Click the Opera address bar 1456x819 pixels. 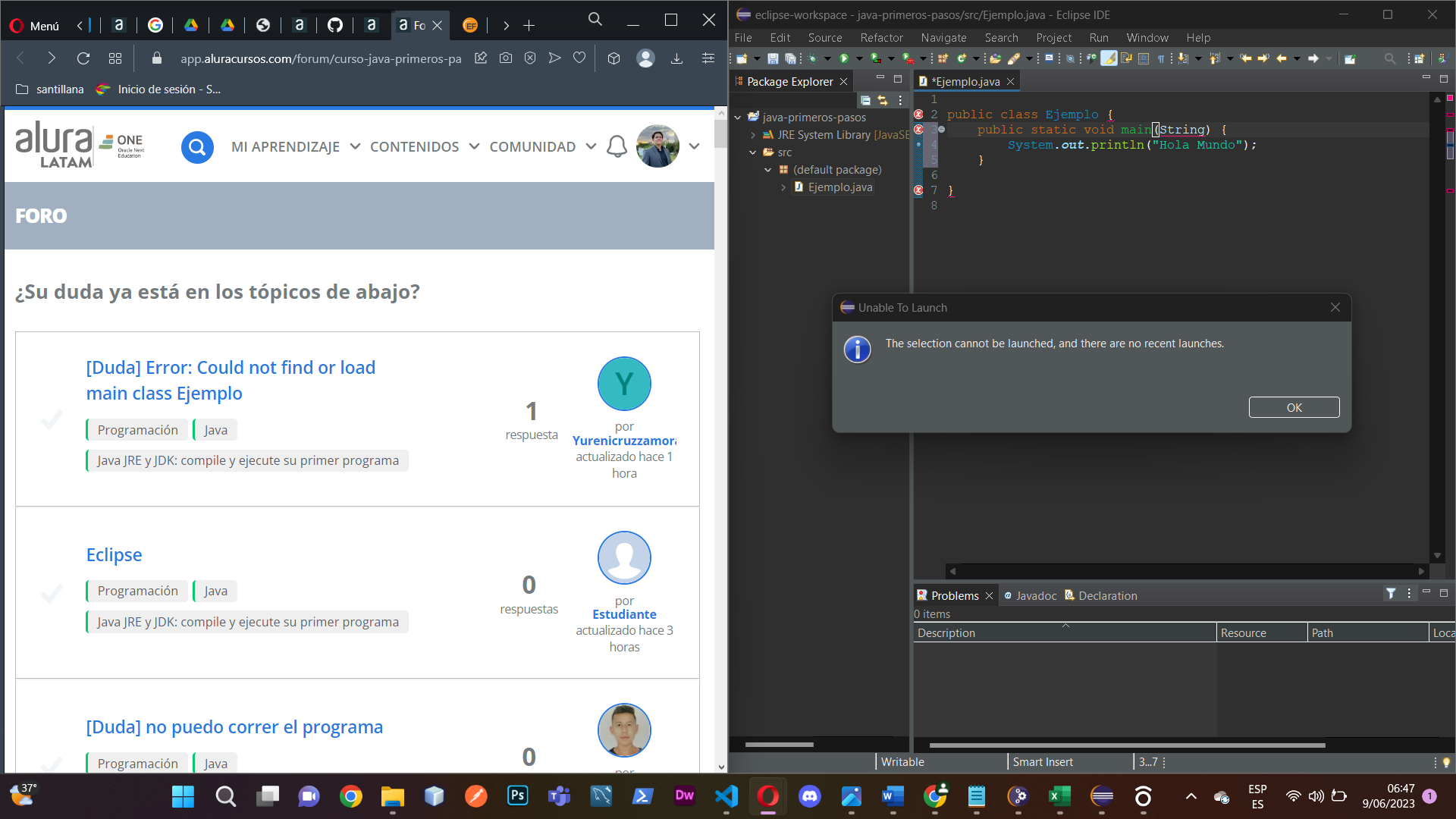(320, 58)
